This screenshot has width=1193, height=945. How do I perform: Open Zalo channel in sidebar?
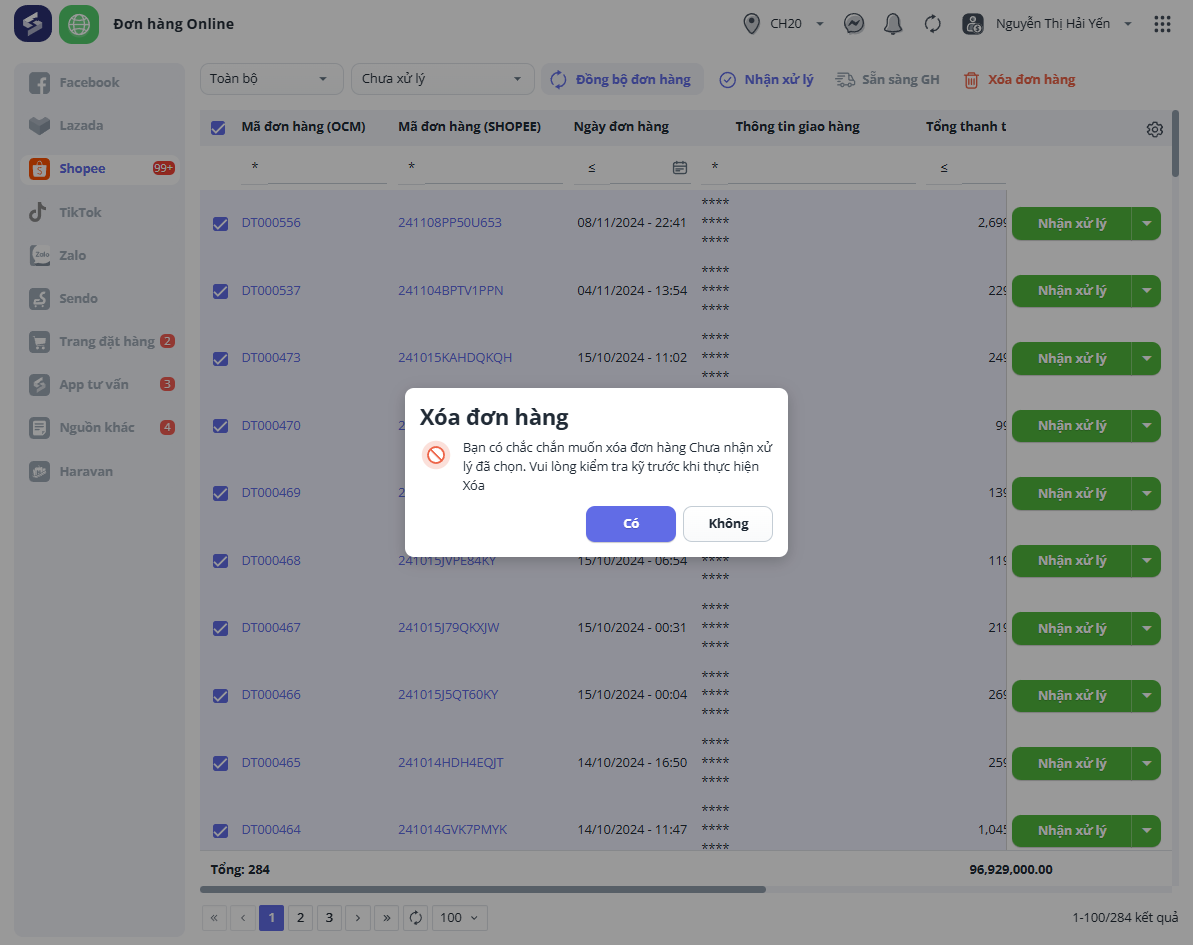pos(100,256)
